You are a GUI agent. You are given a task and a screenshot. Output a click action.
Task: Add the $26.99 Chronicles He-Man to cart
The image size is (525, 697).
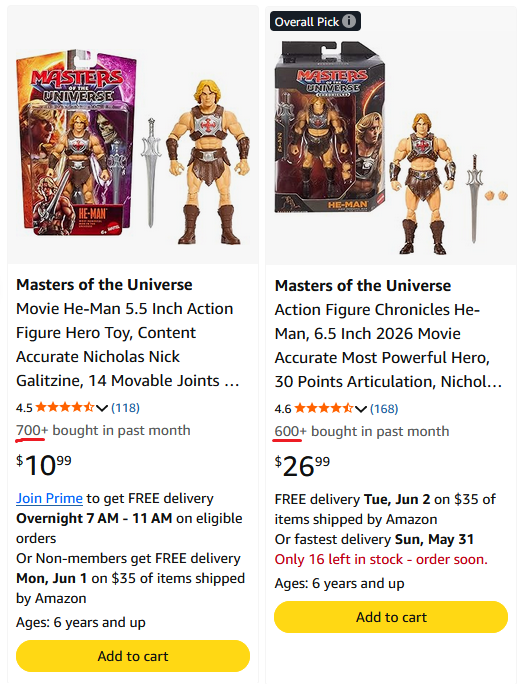coord(391,617)
